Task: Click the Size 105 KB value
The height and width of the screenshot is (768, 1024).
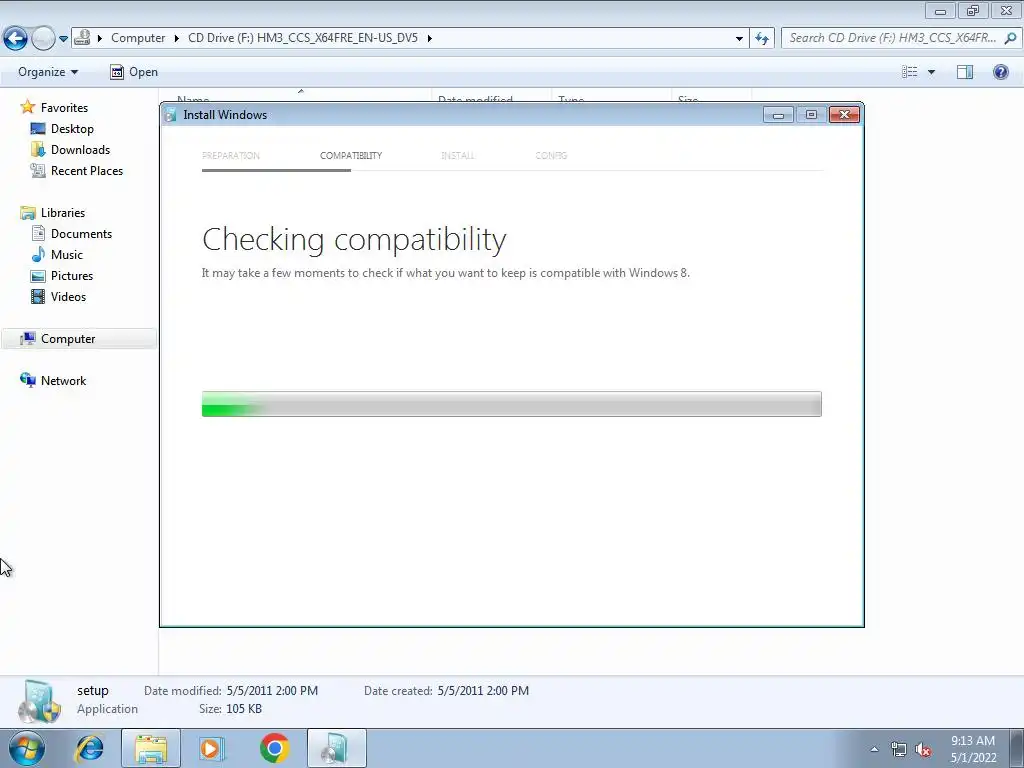Action: (244, 709)
